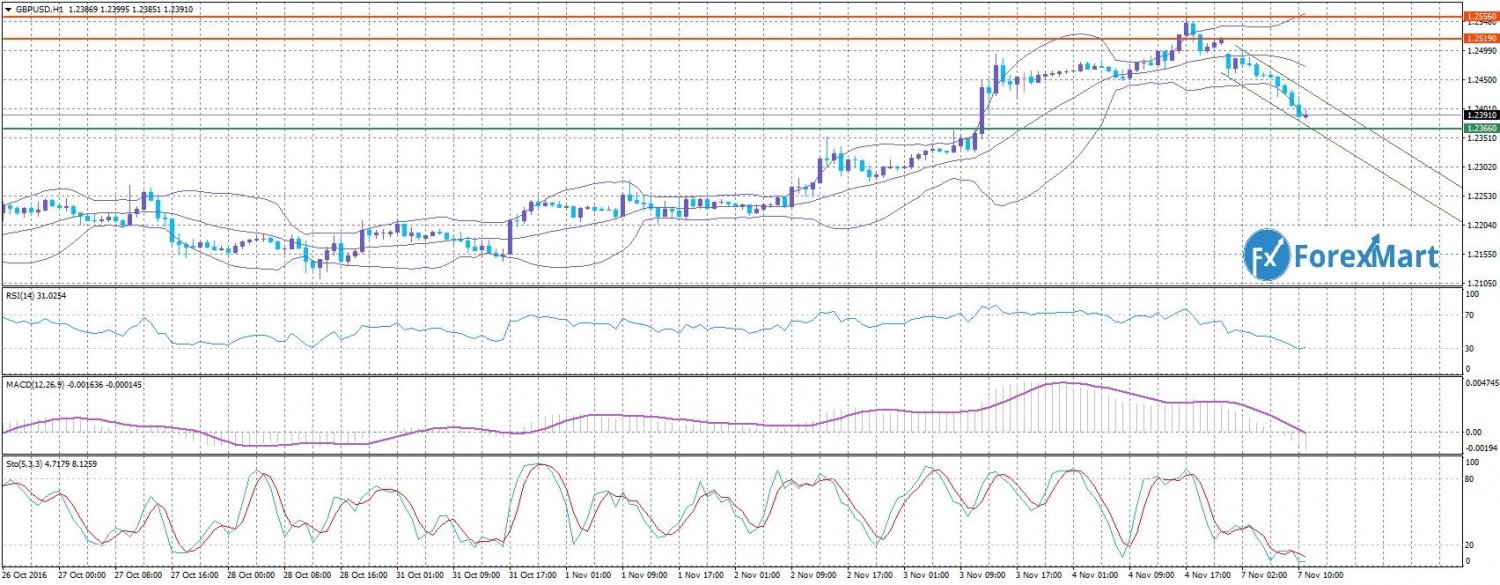Screen dimensions: 1500x585
Task: Click the black 1.23910 current price tag
Action: pos(1479,116)
